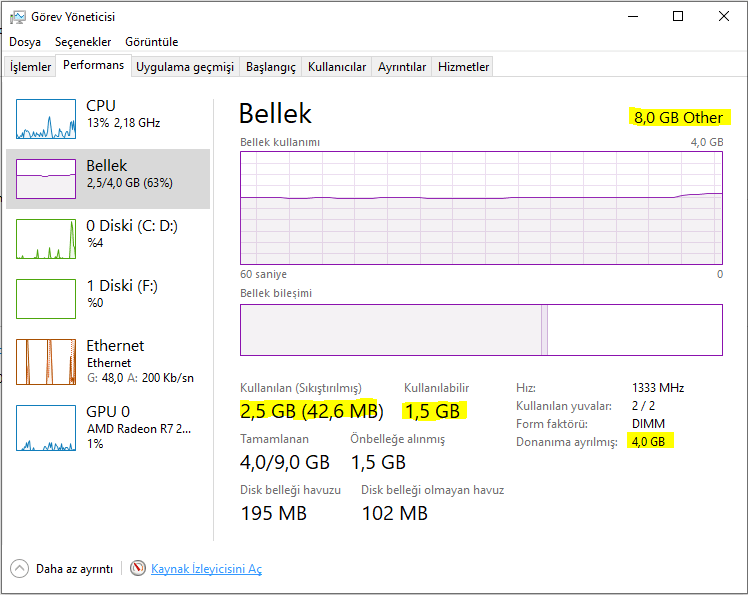
Task: Select the GPU 0 graph thumbnail
Action: [46, 428]
